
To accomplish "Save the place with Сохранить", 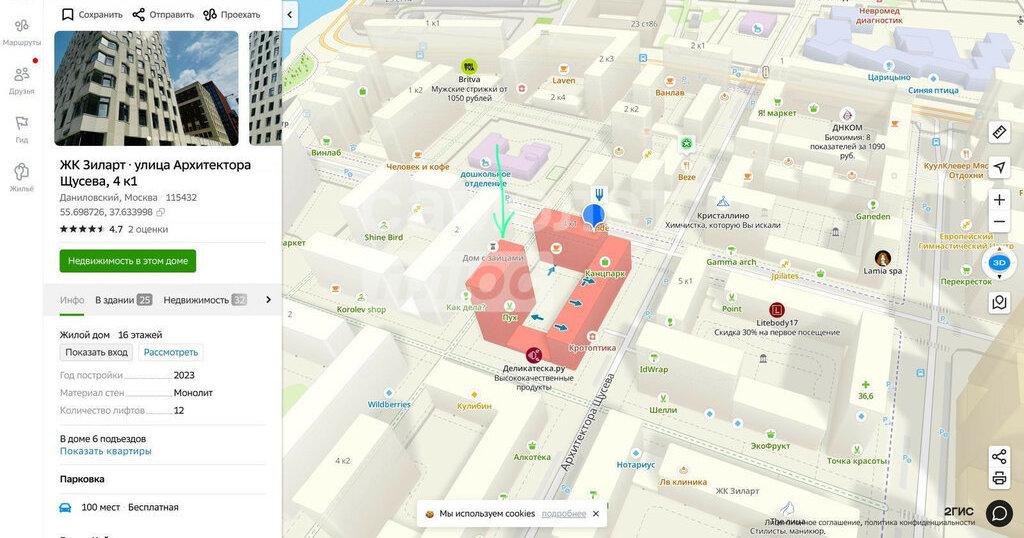I will click(x=92, y=14).
